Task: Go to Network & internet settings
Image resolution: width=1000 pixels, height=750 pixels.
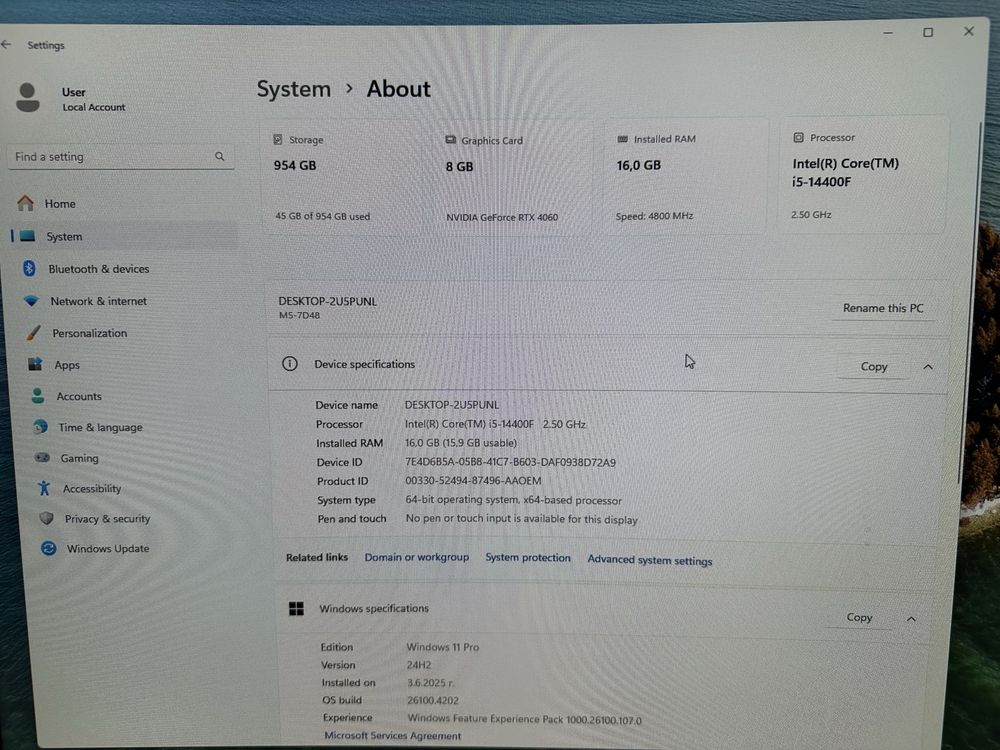Action: pyautogui.click(x=99, y=301)
